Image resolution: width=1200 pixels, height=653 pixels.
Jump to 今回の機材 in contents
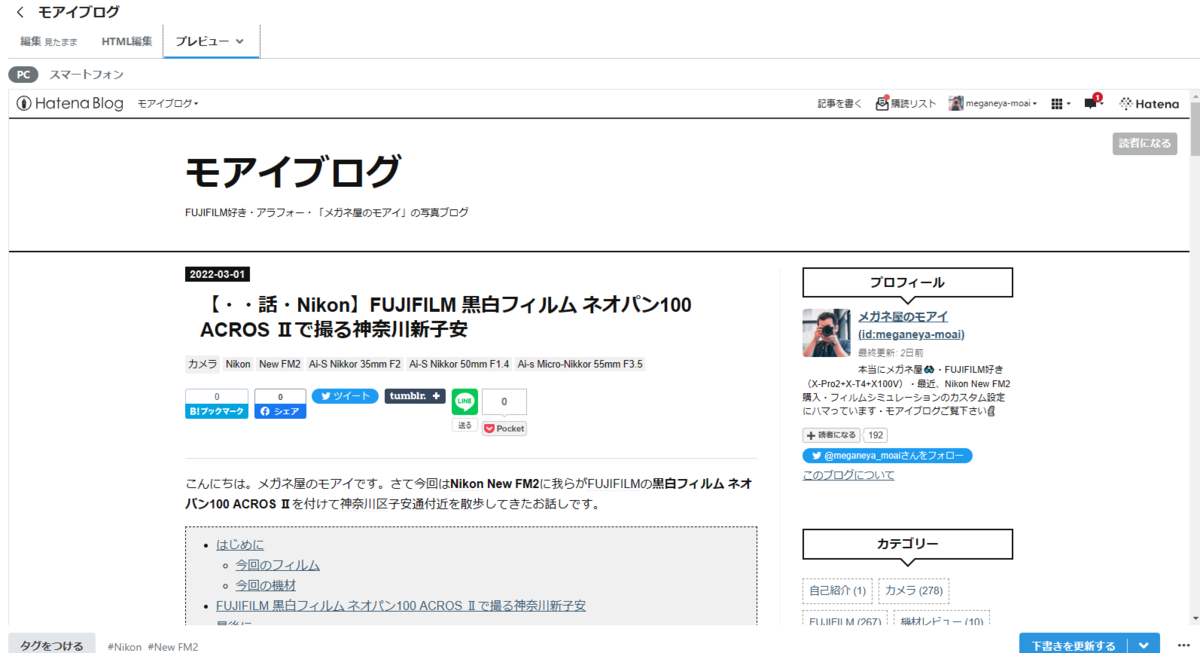pyautogui.click(x=265, y=585)
